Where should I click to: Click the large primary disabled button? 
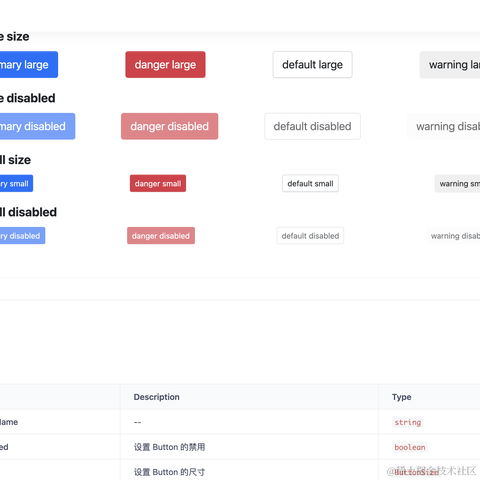click(37, 126)
